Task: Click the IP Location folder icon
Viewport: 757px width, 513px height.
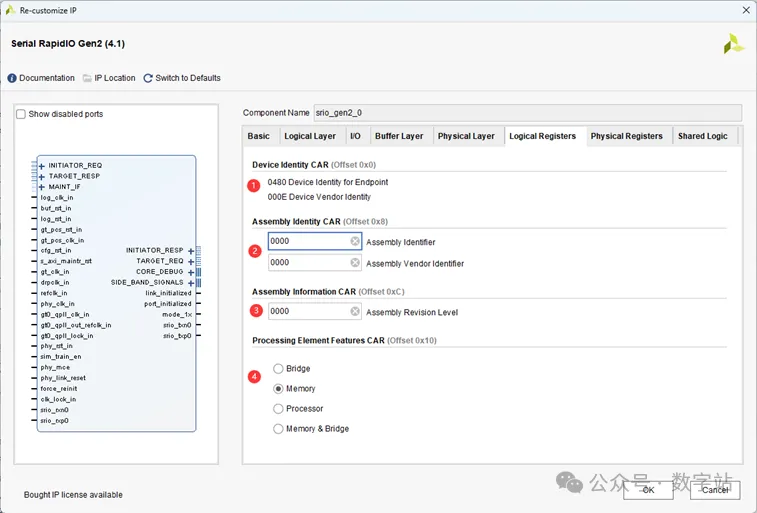Action: (x=87, y=78)
